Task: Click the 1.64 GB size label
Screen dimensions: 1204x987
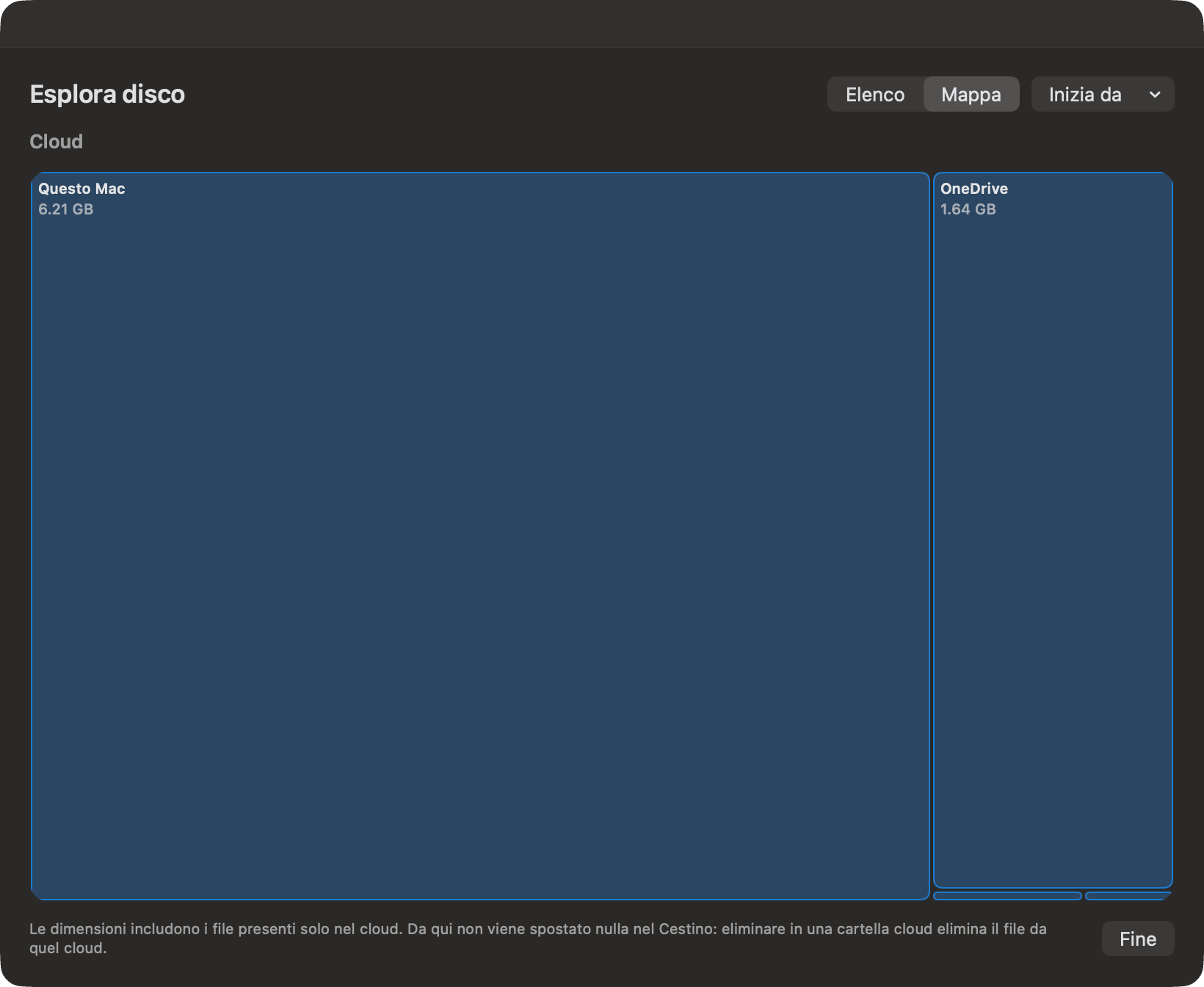Action: pos(968,209)
